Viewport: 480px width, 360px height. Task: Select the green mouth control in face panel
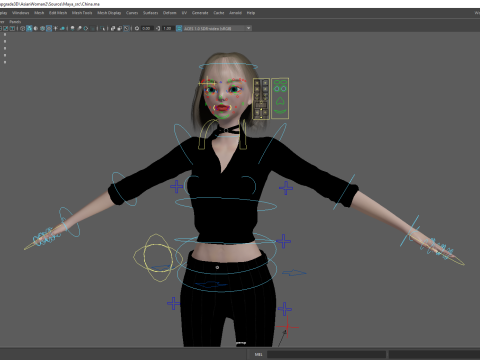point(280,112)
